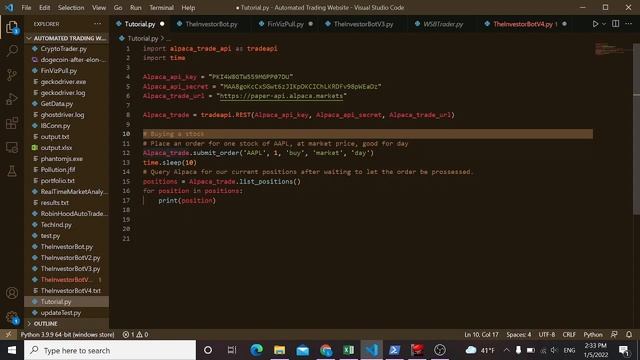Switch to the FinVizPull.py tab

coord(285,24)
